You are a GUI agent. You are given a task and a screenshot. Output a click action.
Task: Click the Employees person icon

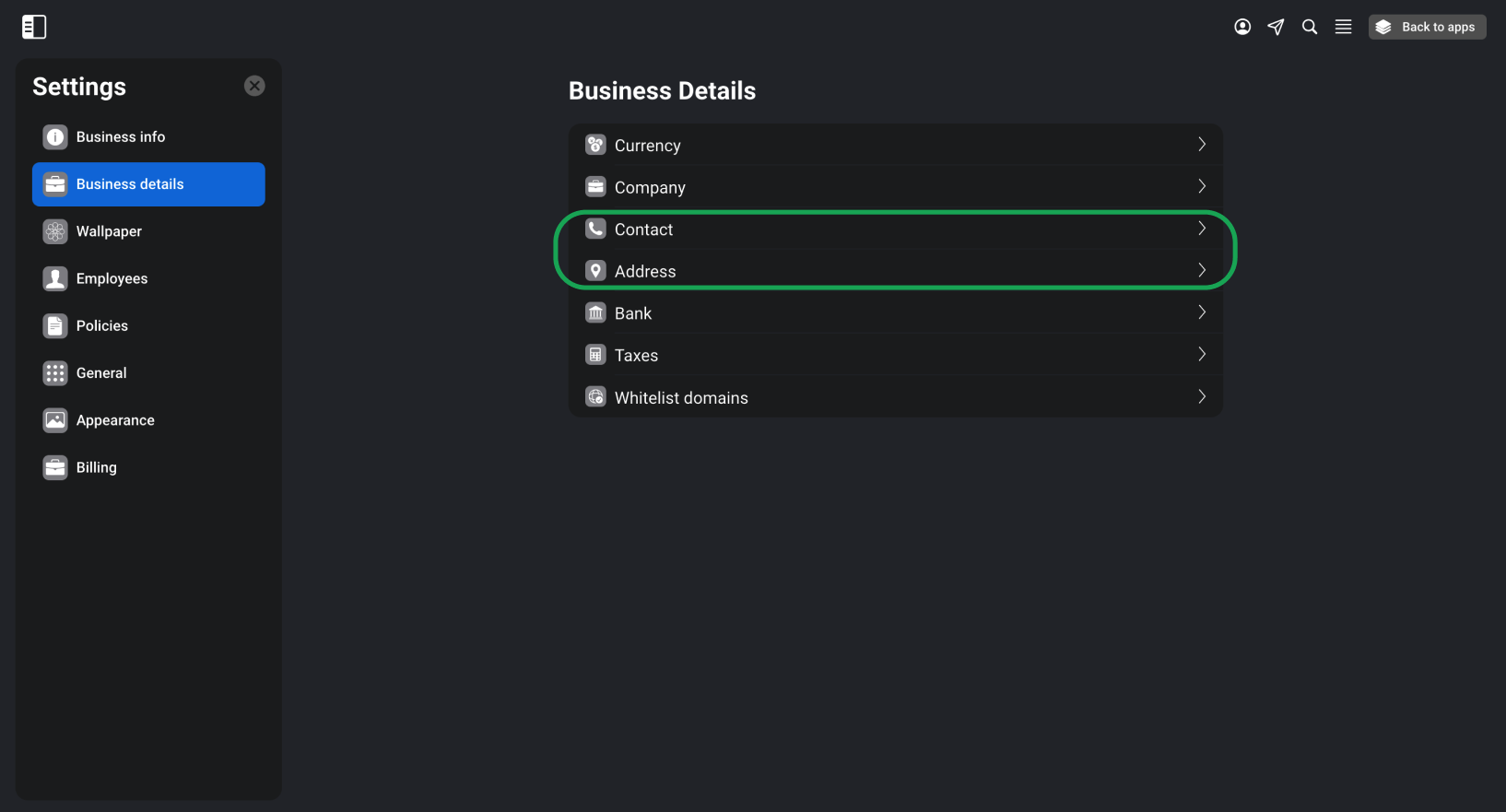[55, 278]
